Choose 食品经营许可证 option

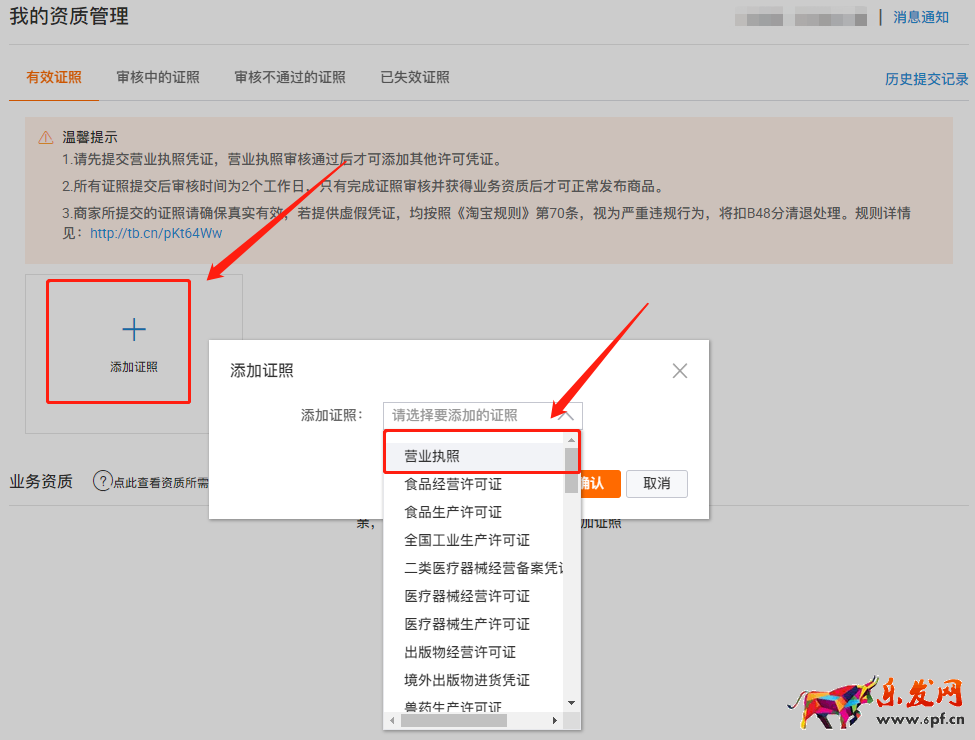453,484
